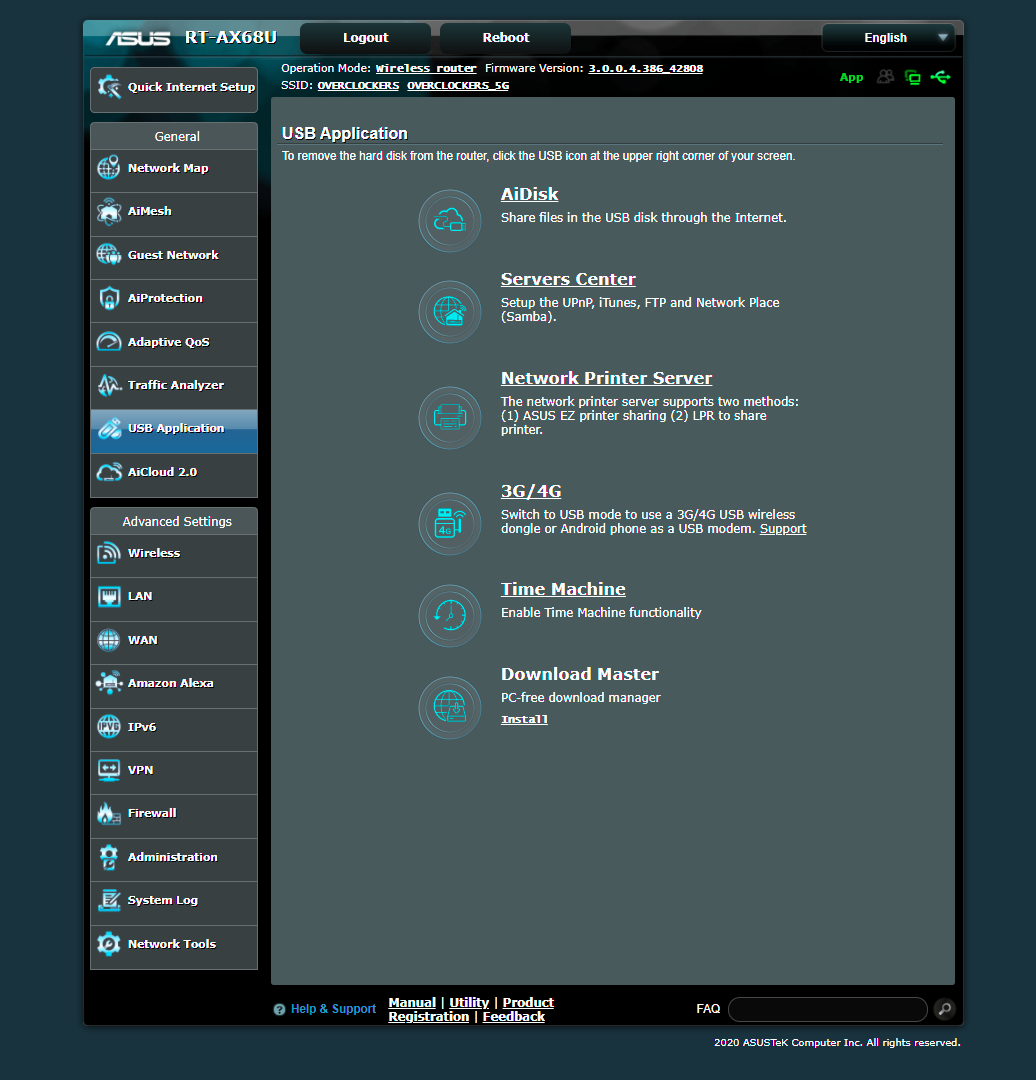
Task: Click the LAN port icon
Action: [109, 596]
